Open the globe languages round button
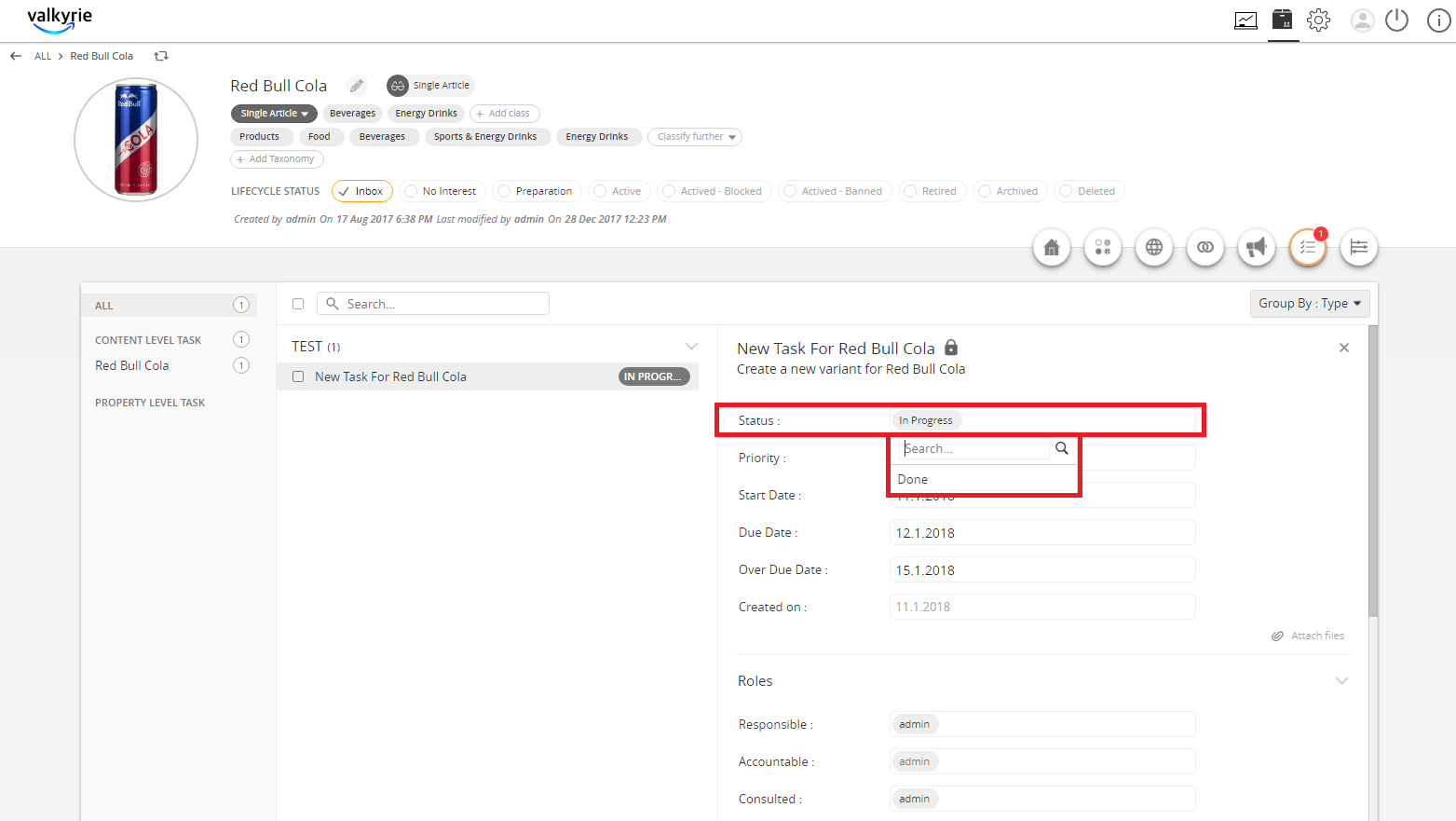The height and width of the screenshot is (821, 1456). pyautogui.click(x=1154, y=247)
